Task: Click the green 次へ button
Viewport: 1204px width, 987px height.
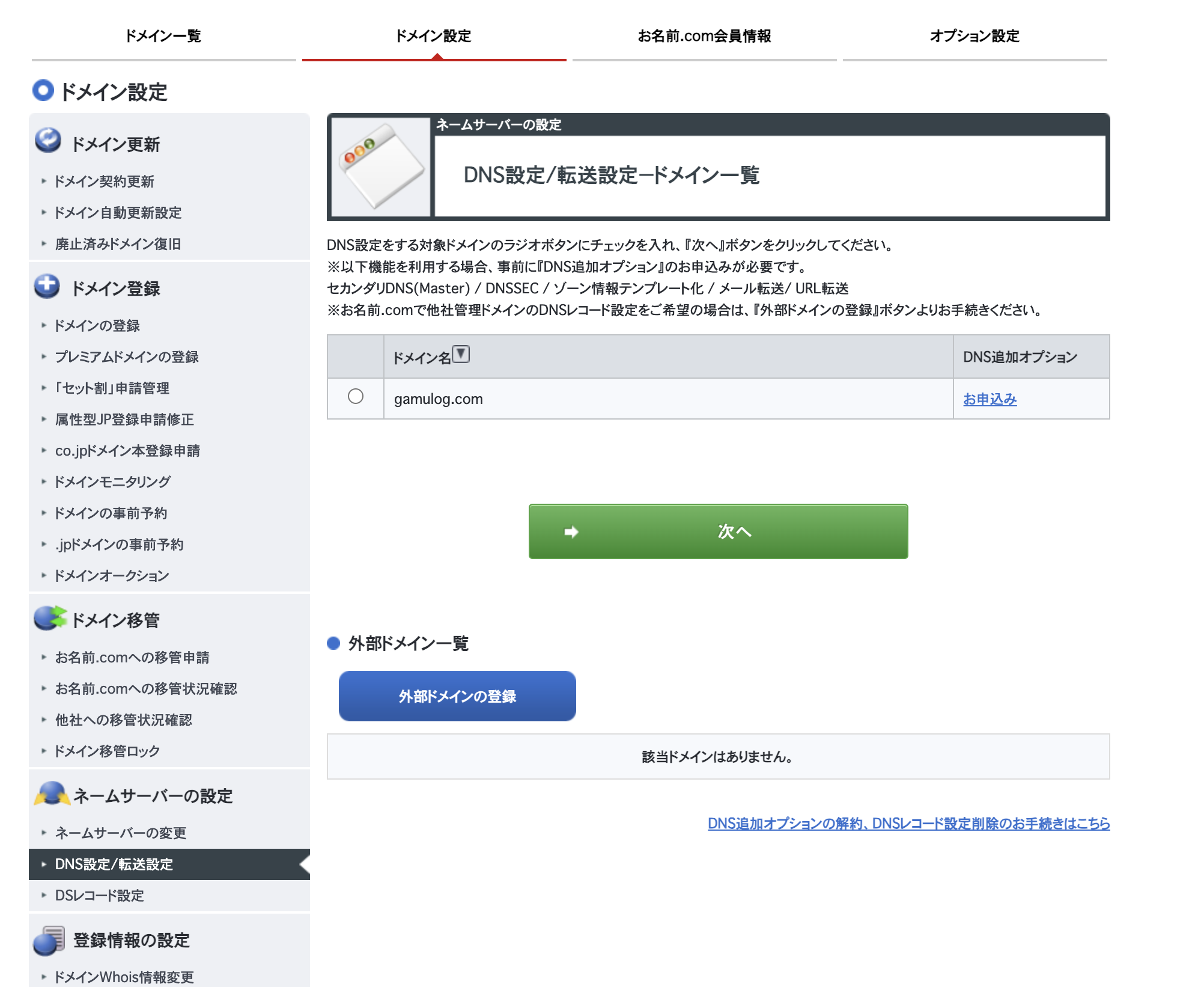Action: pyautogui.click(x=718, y=531)
